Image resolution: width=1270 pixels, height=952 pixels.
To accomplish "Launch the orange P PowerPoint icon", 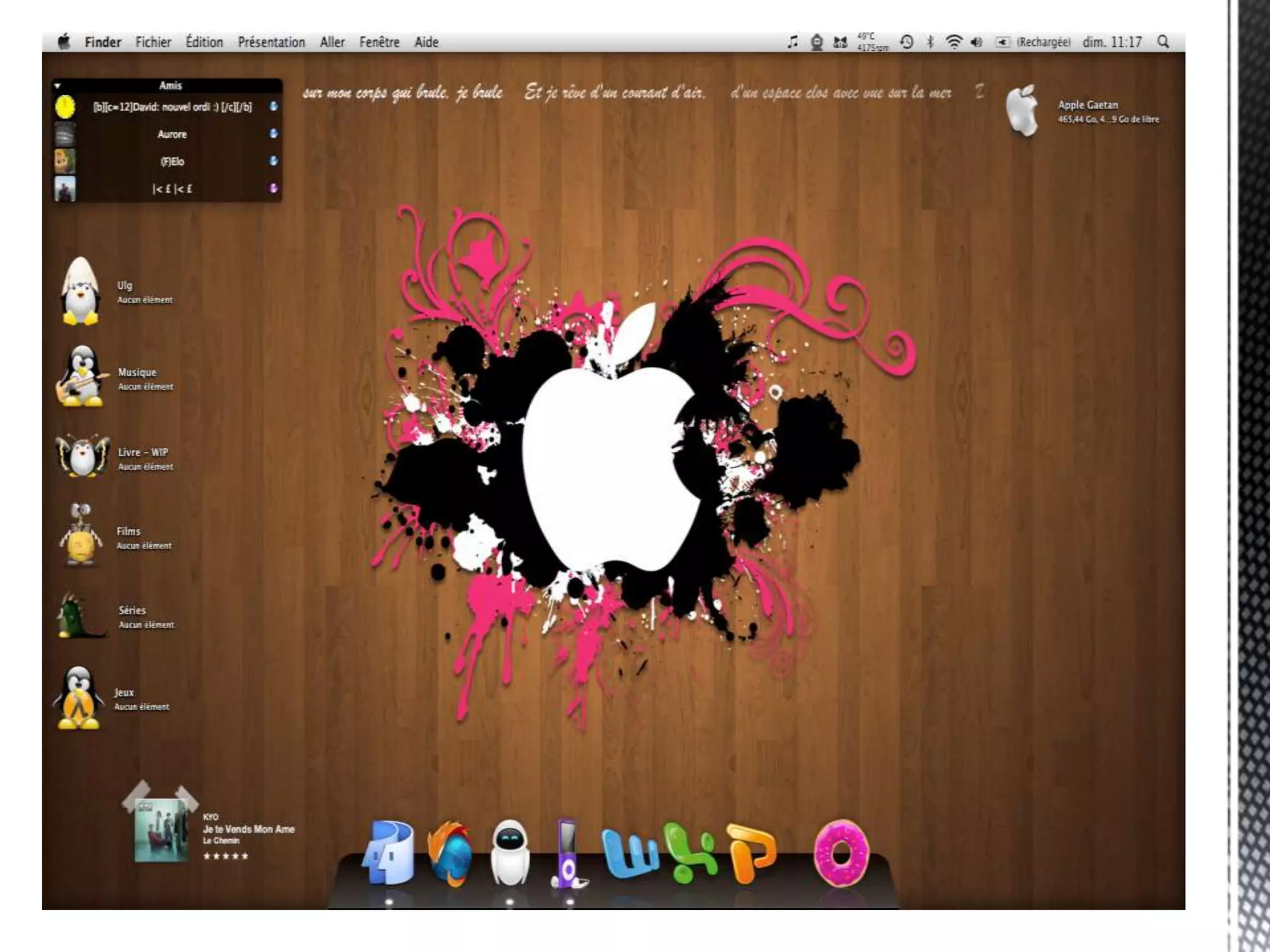I will coord(752,853).
